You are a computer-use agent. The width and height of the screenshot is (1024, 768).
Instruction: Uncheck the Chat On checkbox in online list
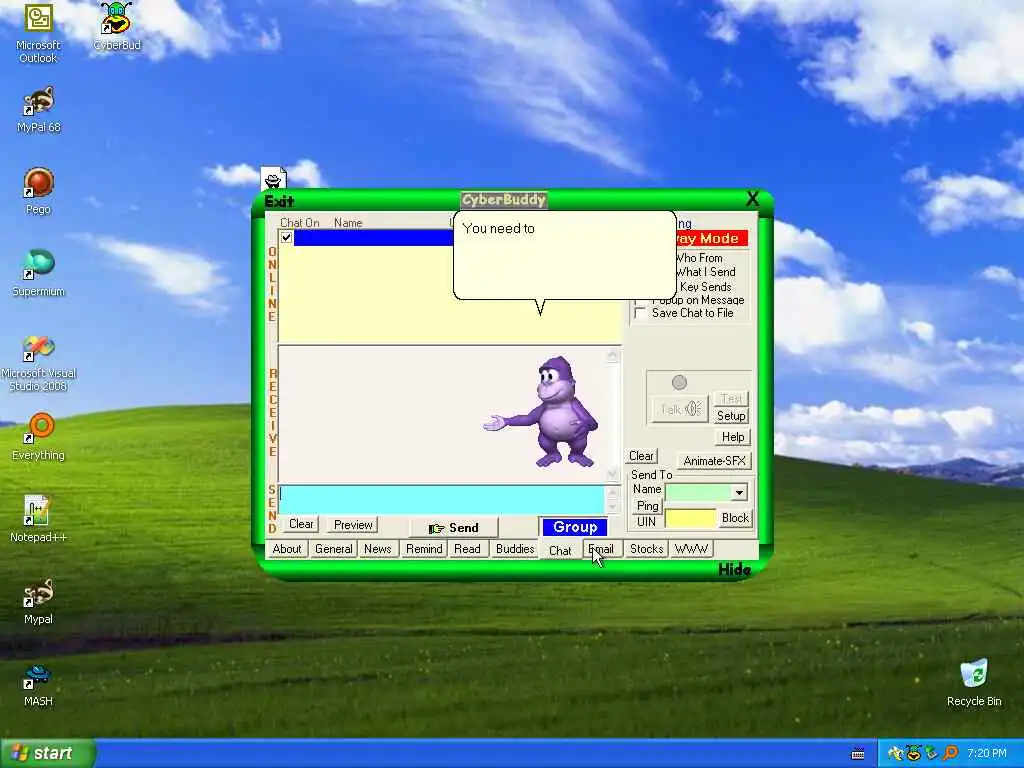pyautogui.click(x=286, y=238)
